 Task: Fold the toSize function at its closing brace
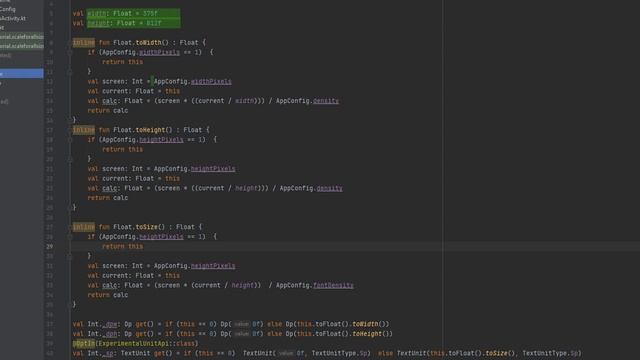pyautogui.click(x=70, y=305)
